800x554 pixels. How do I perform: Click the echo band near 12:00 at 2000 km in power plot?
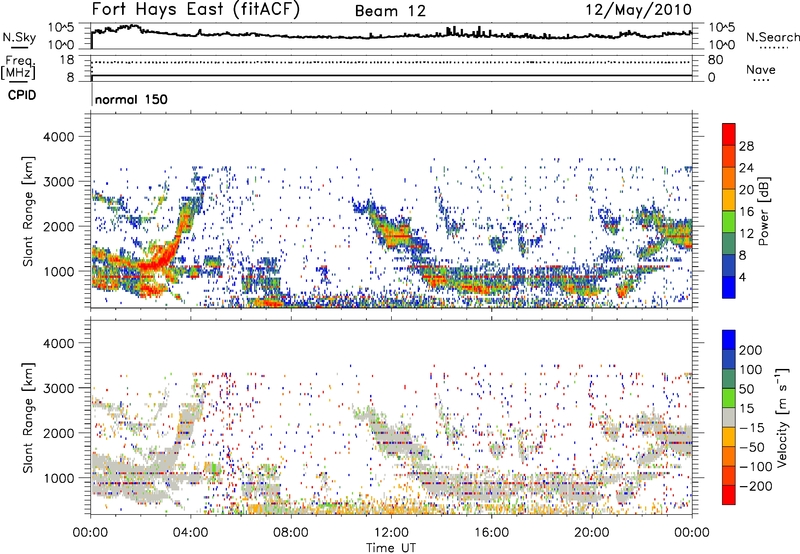tap(395, 232)
